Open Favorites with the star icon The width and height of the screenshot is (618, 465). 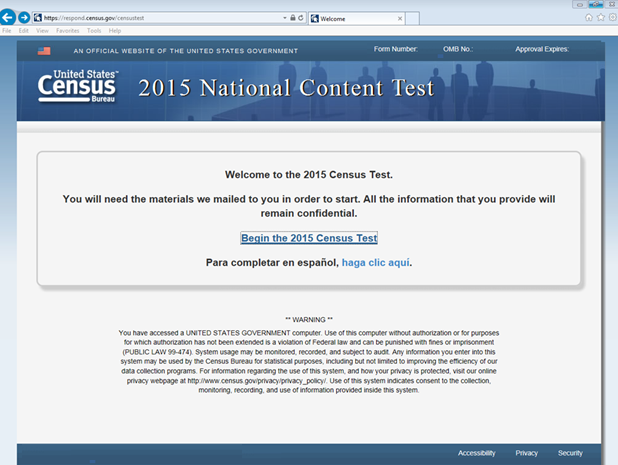tap(601, 17)
